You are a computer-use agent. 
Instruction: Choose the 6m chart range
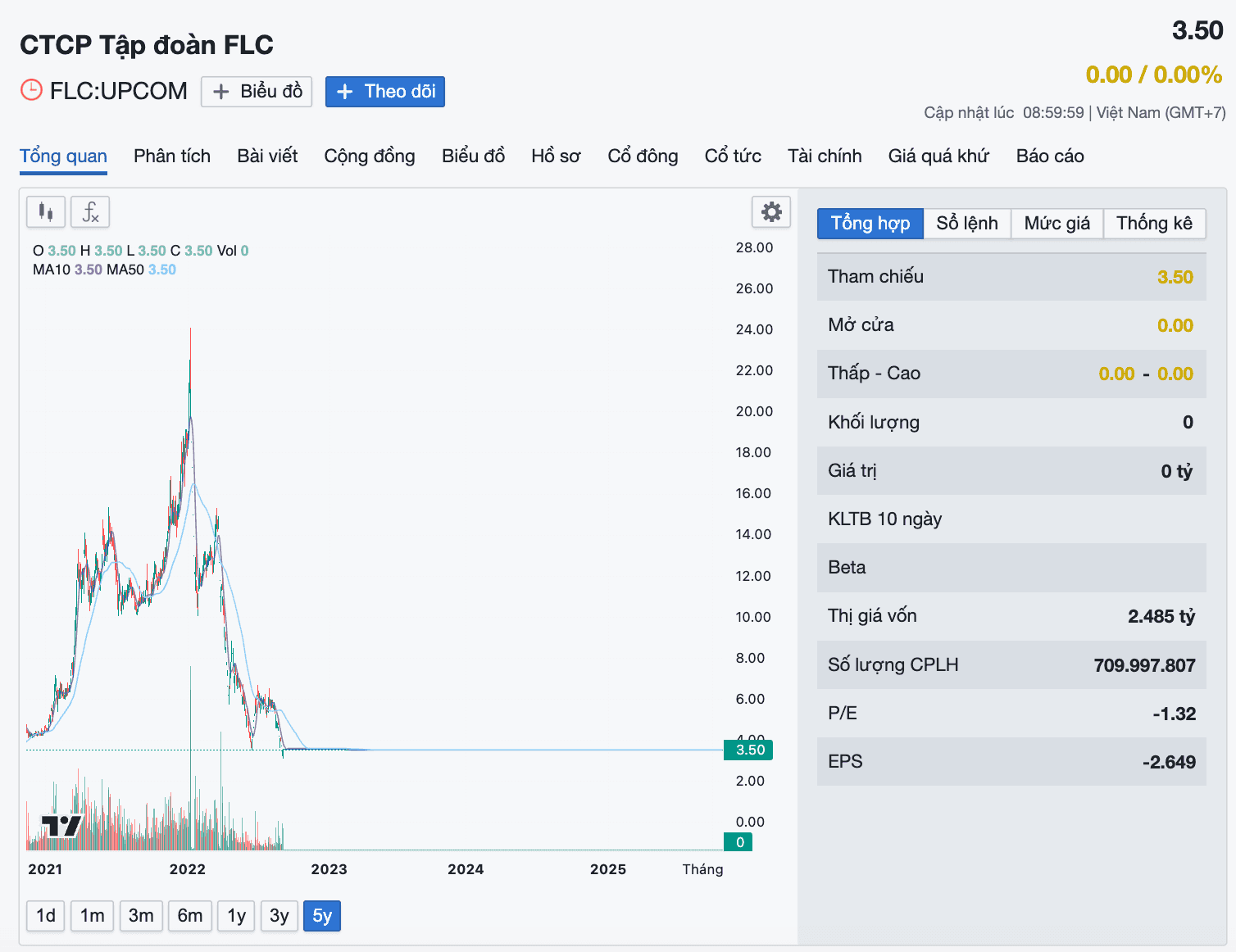coord(190,915)
